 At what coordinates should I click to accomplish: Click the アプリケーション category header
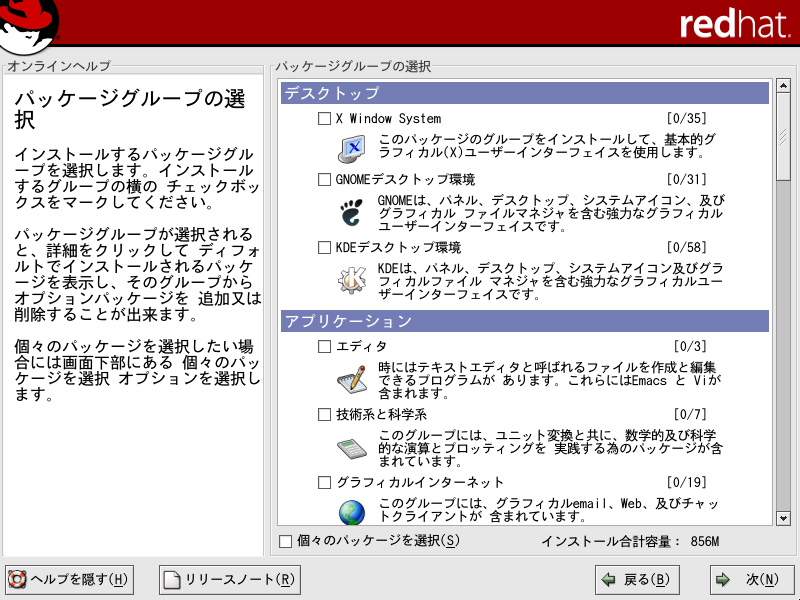click(524, 321)
